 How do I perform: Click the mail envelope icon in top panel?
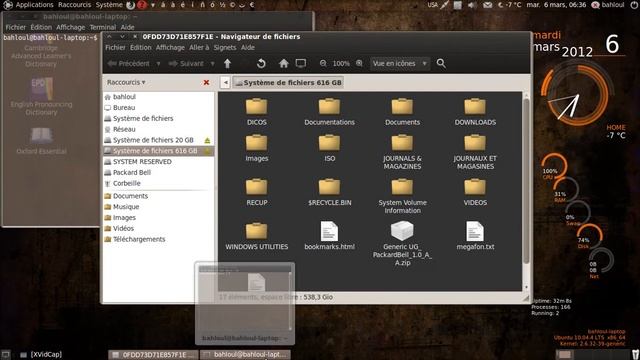(487, 5)
